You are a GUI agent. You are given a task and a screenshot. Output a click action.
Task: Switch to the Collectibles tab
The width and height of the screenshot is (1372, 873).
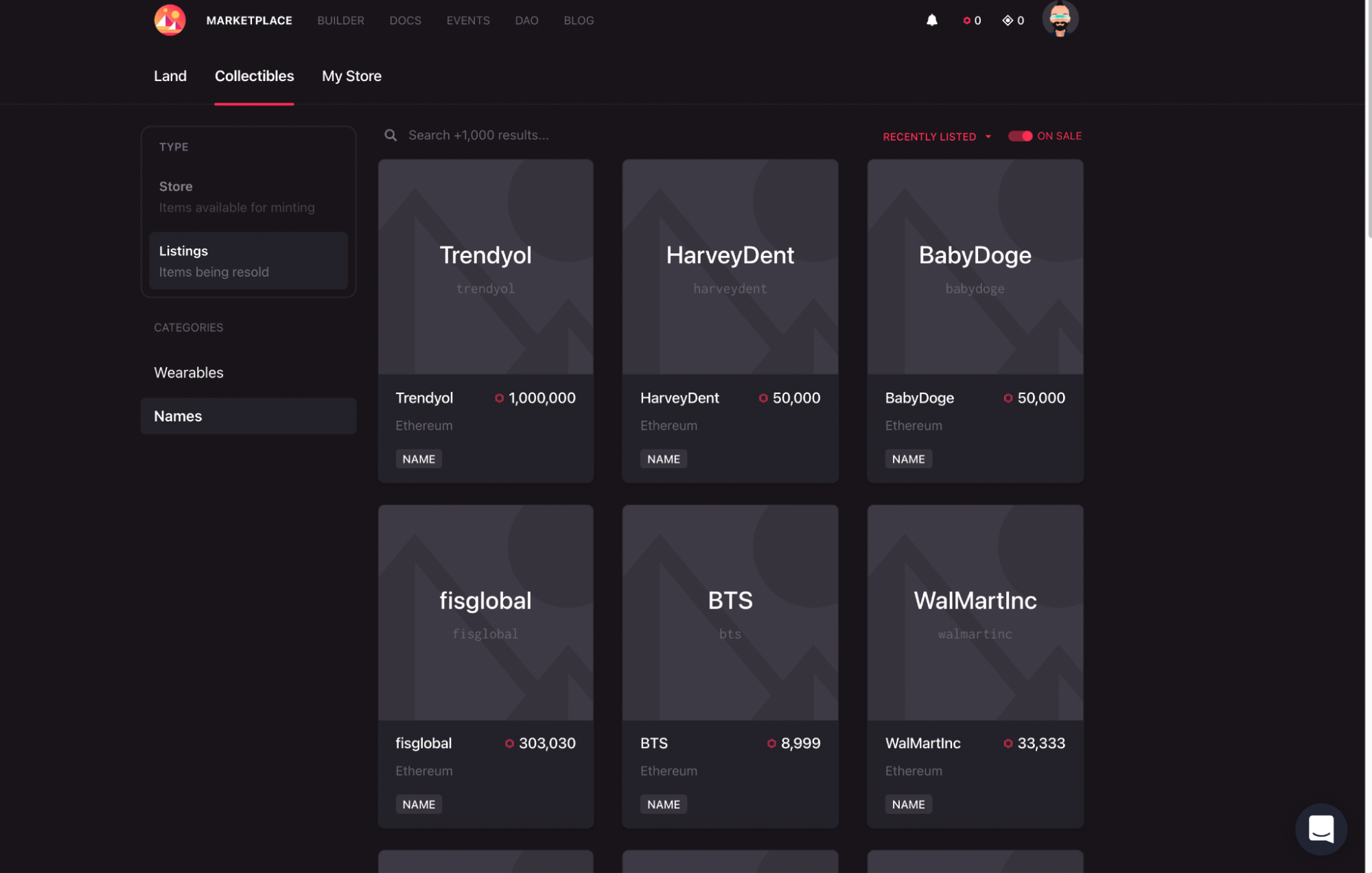coord(254,76)
